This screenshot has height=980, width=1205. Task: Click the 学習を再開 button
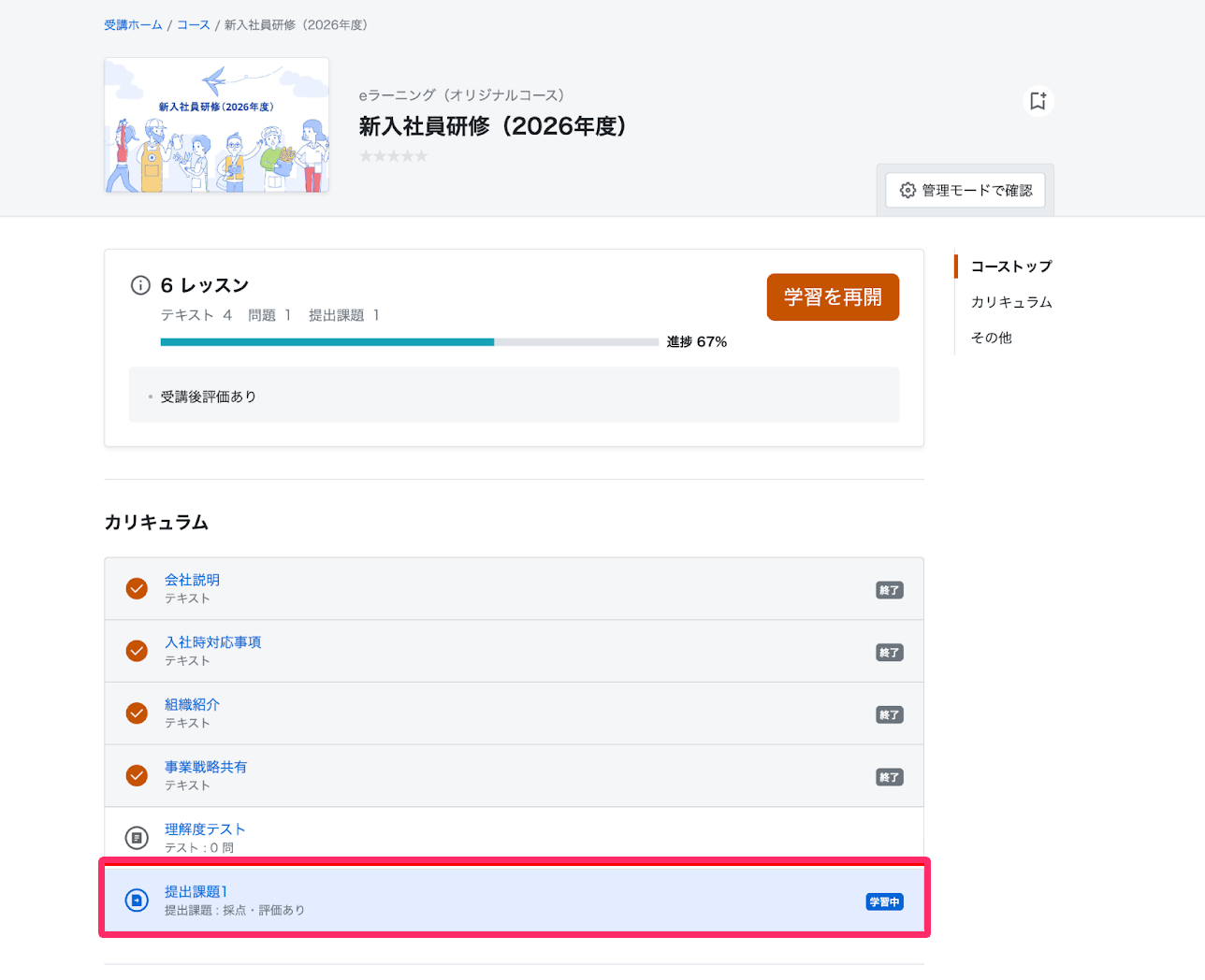point(833,297)
